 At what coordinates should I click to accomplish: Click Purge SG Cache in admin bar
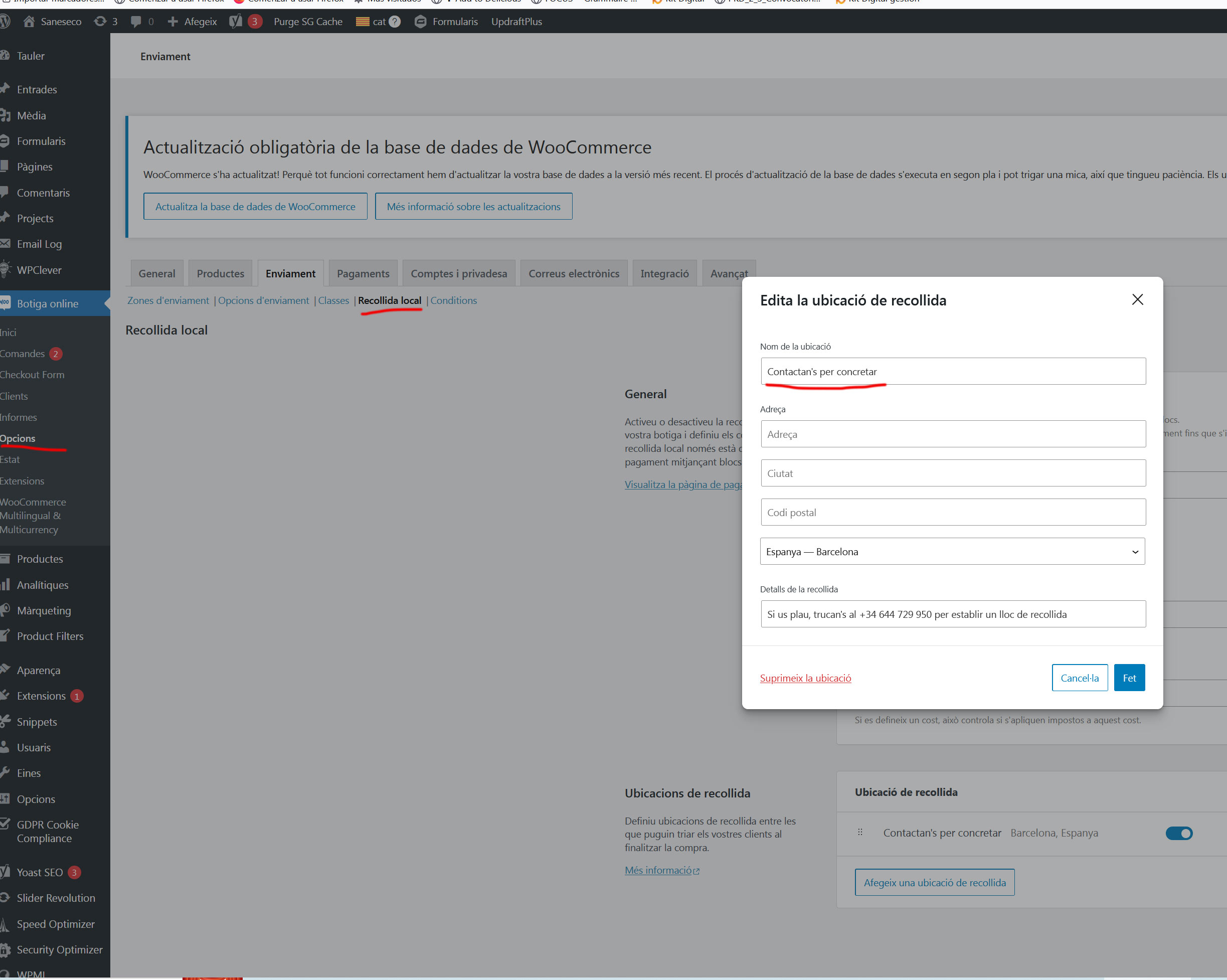(308, 22)
